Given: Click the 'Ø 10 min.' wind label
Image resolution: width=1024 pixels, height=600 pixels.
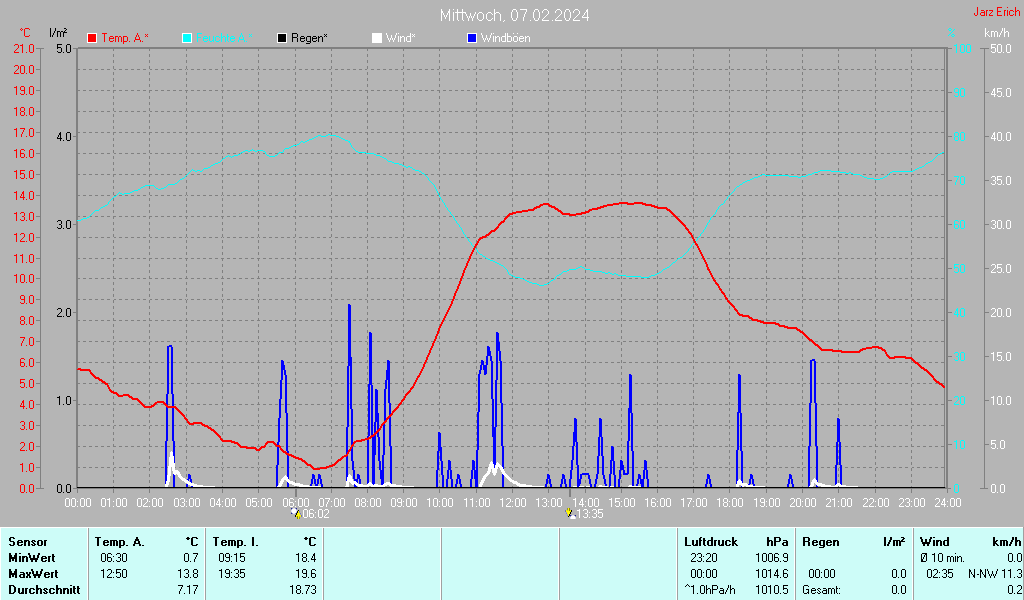Looking at the screenshot, I should 942,558.
